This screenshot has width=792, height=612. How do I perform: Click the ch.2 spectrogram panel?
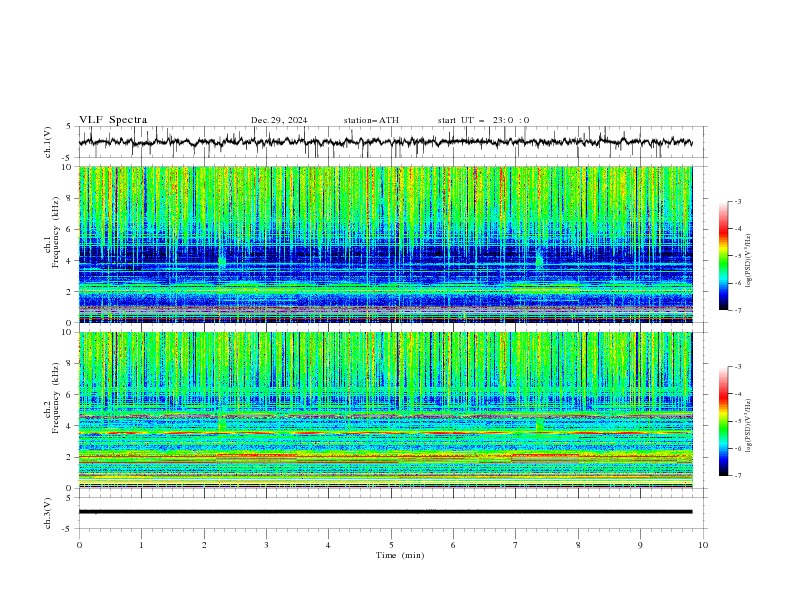click(x=386, y=410)
